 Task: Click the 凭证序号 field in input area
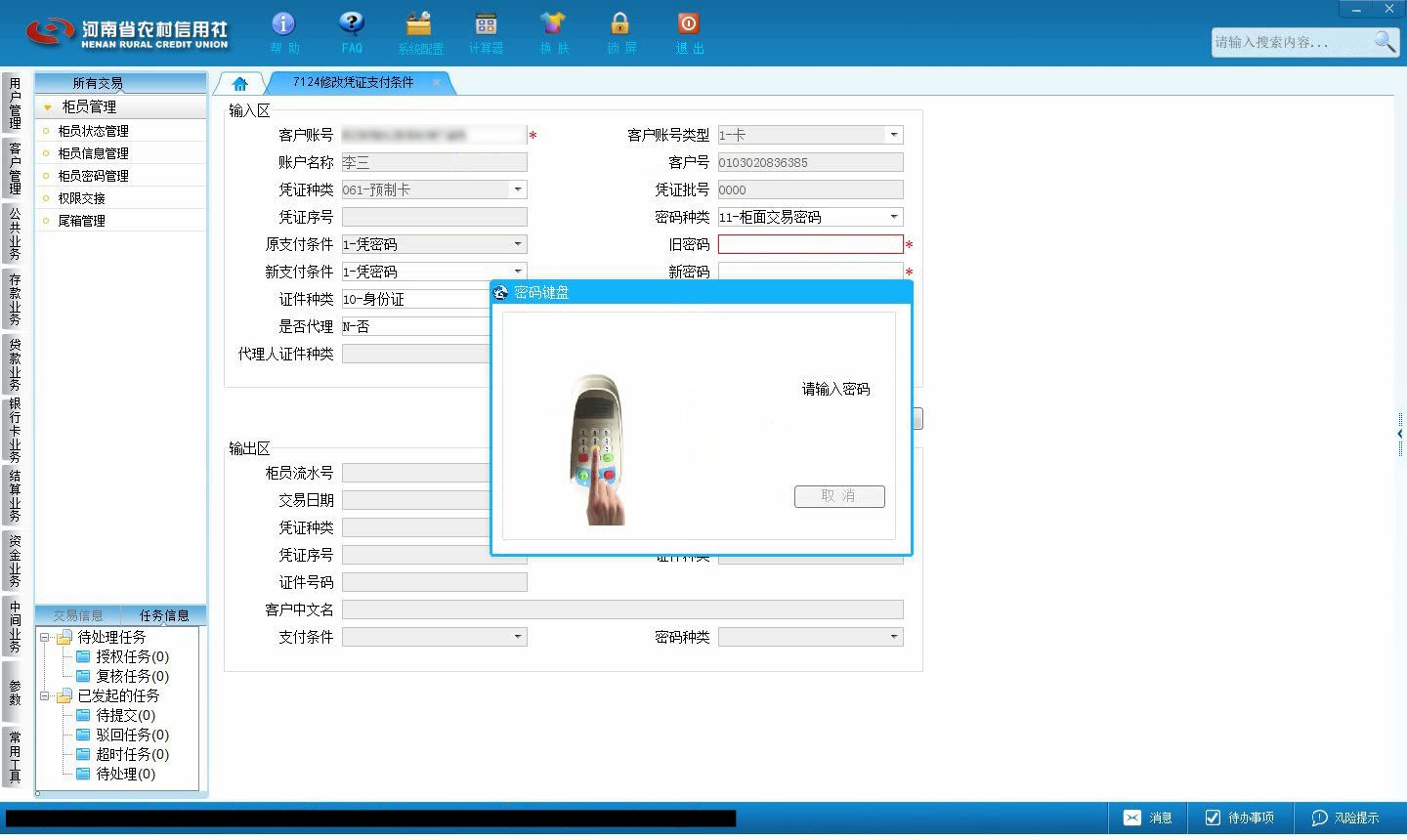pyautogui.click(x=434, y=217)
